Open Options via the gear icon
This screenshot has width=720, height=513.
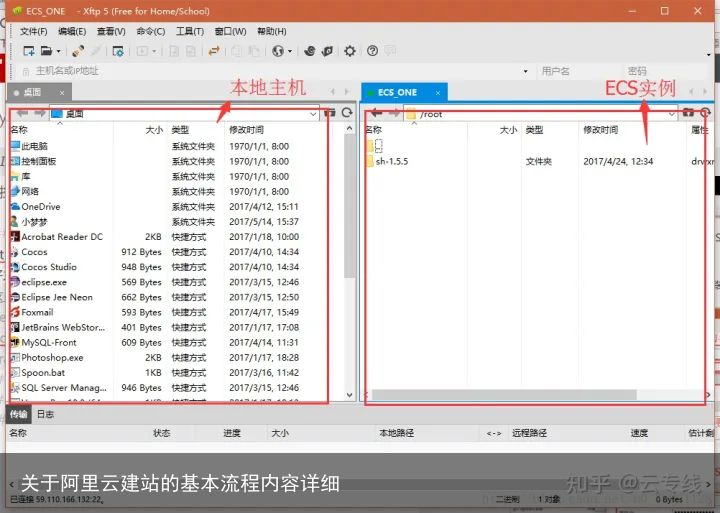[350, 51]
